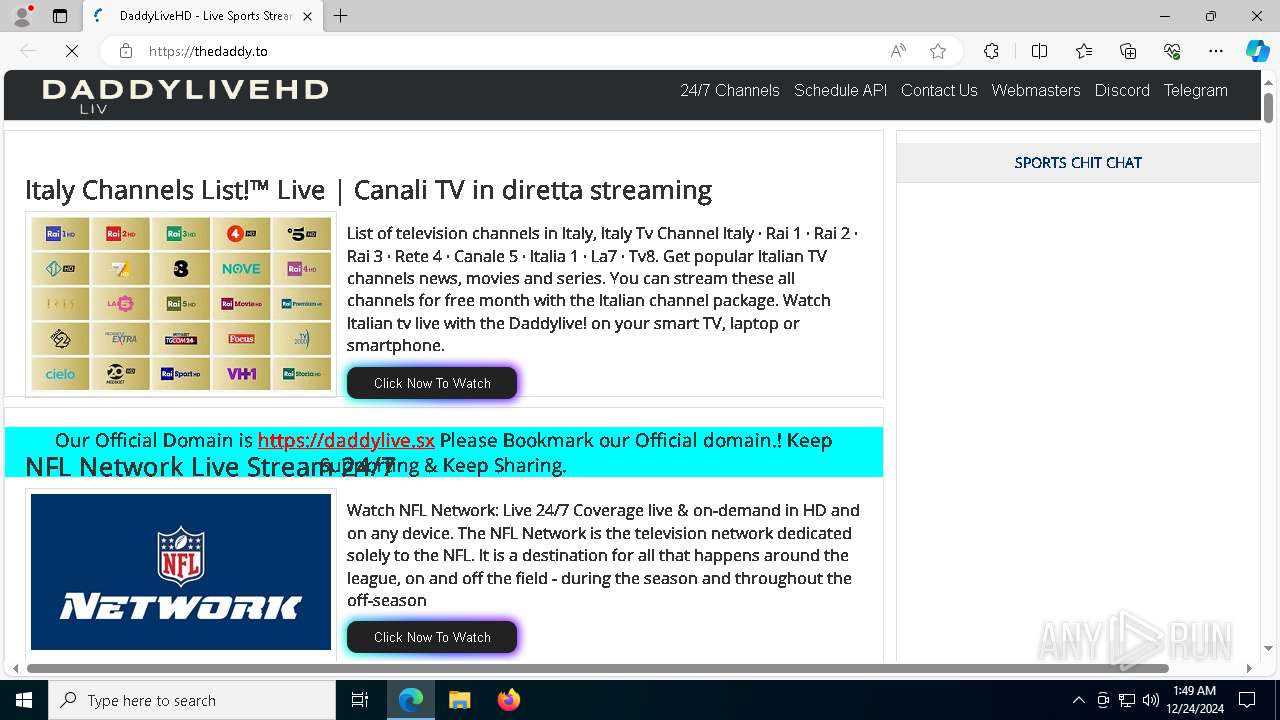The image size is (1280, 720).
Task: Open the notification center icon
Action: 1247,700
